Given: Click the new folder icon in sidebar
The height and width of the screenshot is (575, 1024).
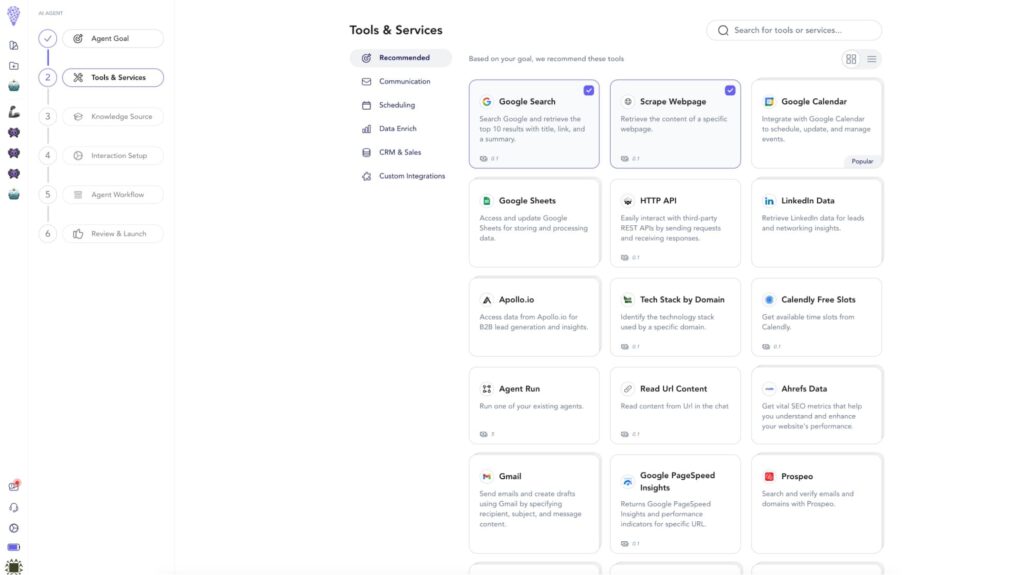Looking at the screenshot, I should point(14,66).
